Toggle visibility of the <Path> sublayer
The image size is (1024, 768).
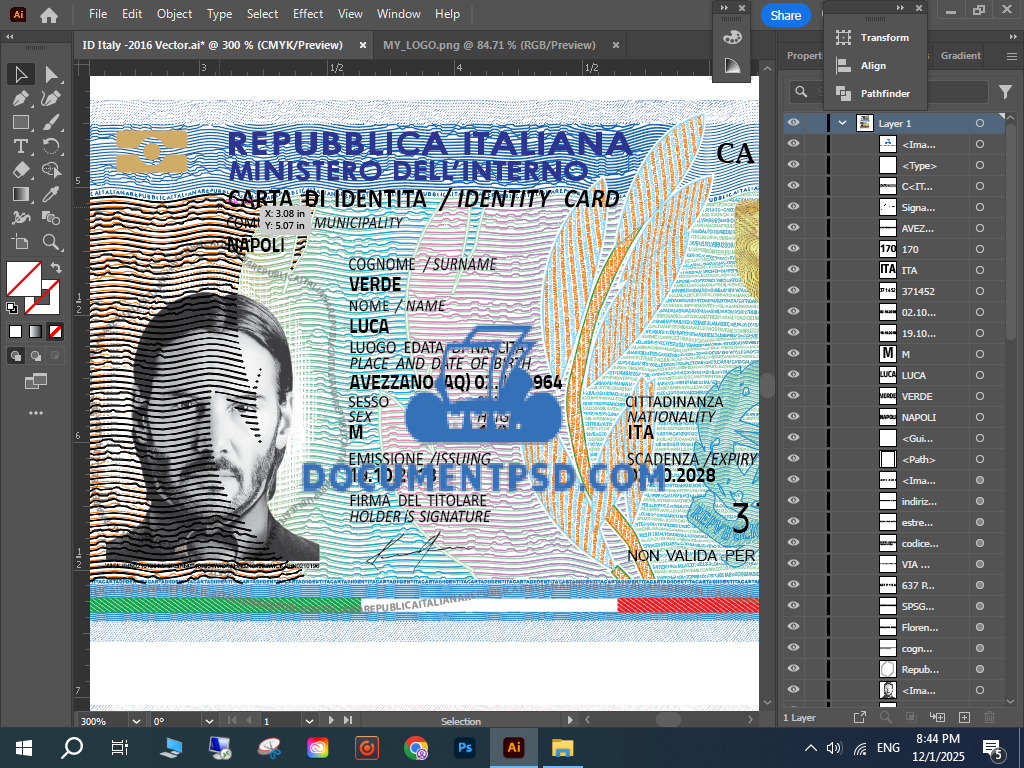tap(793, 459)
